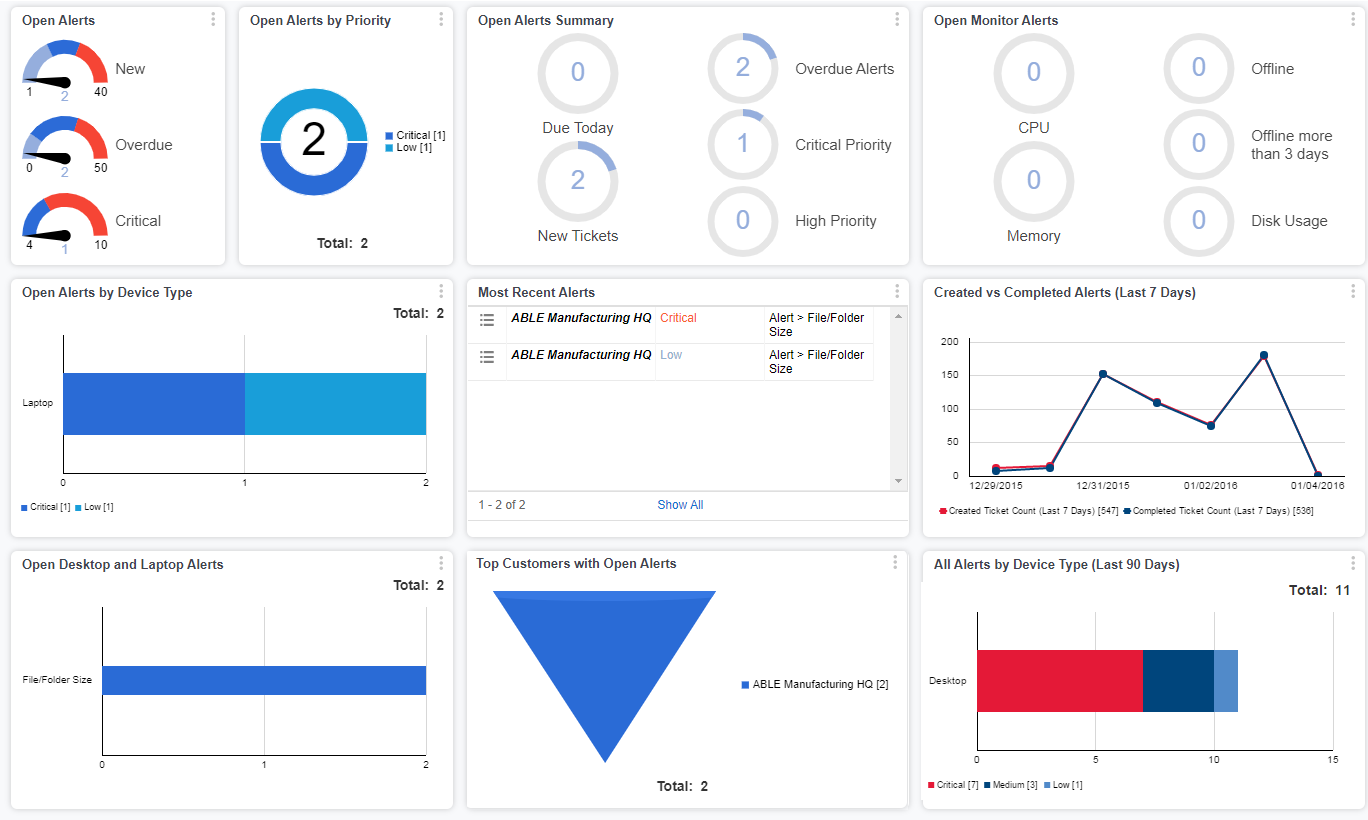Click the red Critical segment of Desktop bar
Image resolution: width=1368 pixels, height=820 pixels.
pos(1059,681)
